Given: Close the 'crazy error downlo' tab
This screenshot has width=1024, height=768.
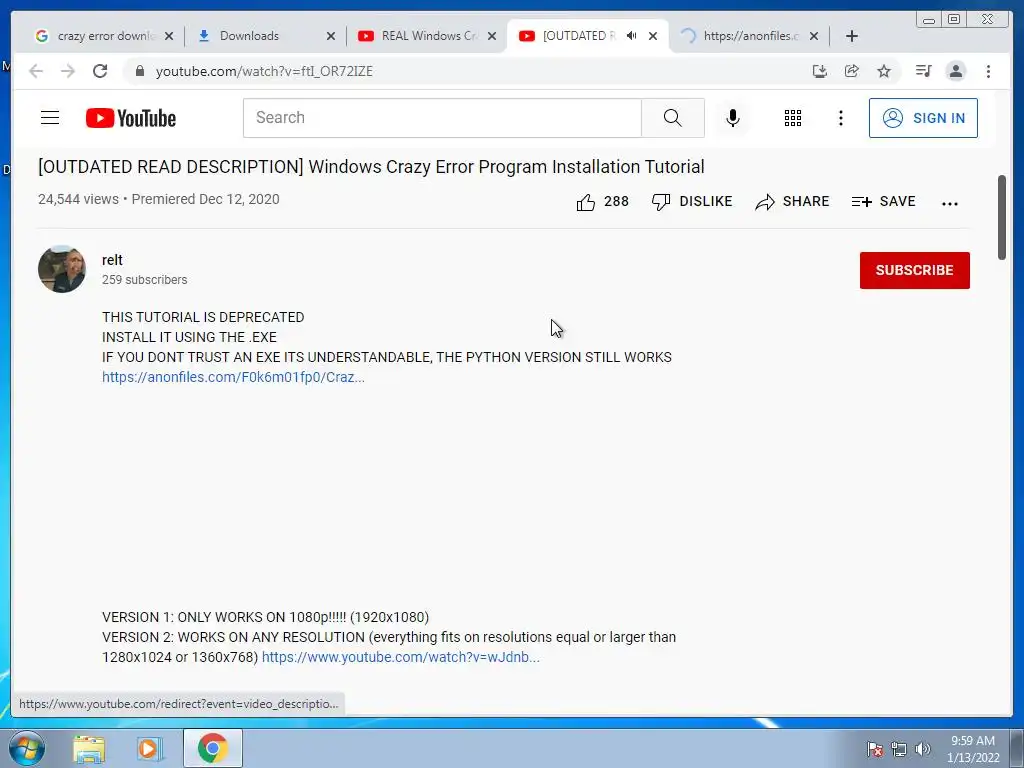Looking at the screenshot, I should point(169,36).
